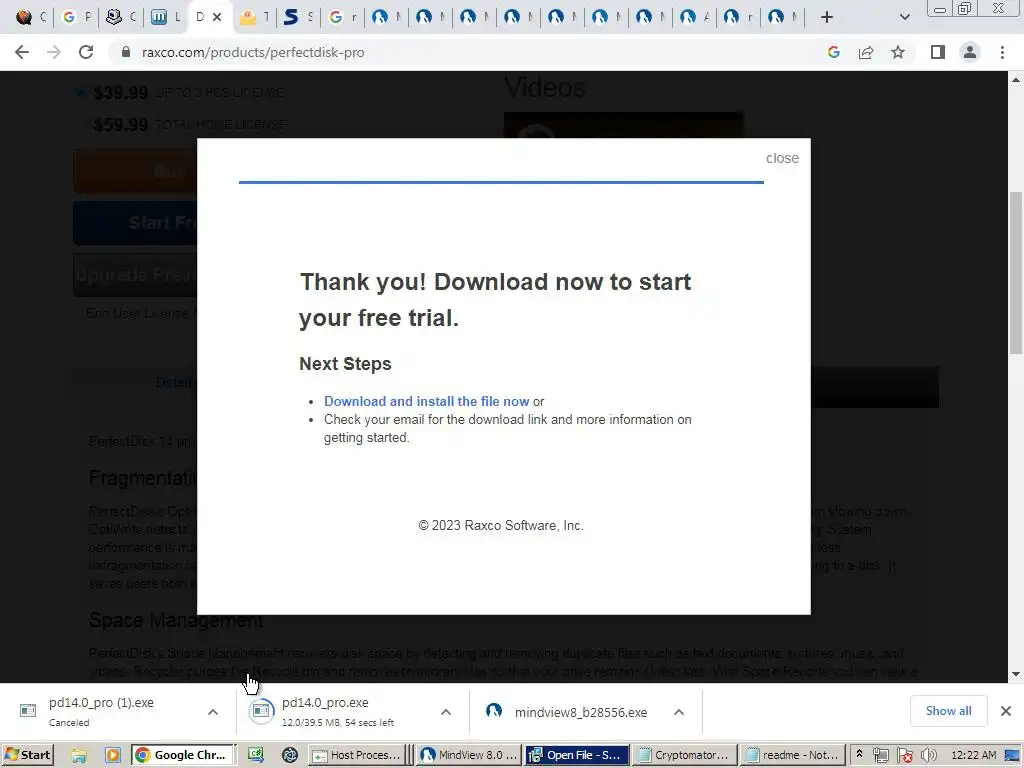Close the downloads bar

point(1006,711)
